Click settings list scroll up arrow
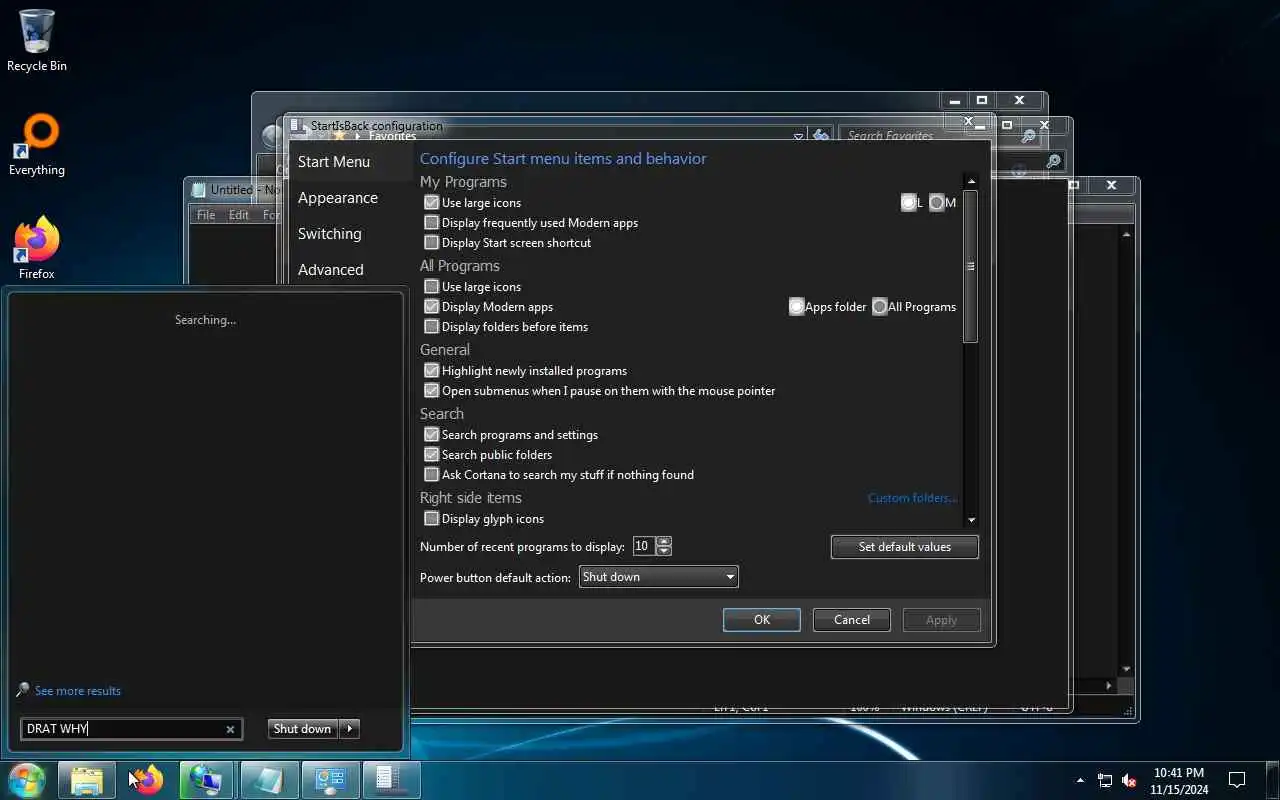The image size is (1280, 800). 970,181
